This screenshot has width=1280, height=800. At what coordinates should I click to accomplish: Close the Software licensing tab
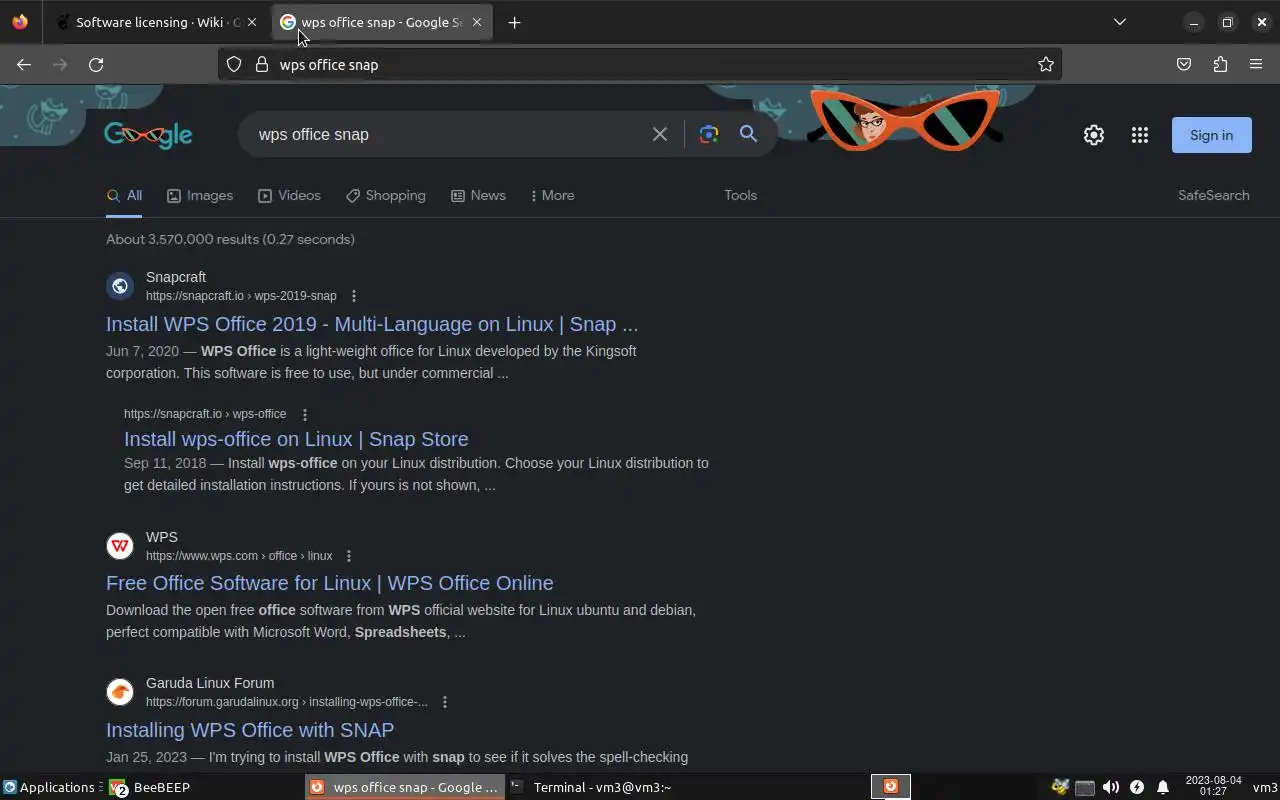pos(252,22)
